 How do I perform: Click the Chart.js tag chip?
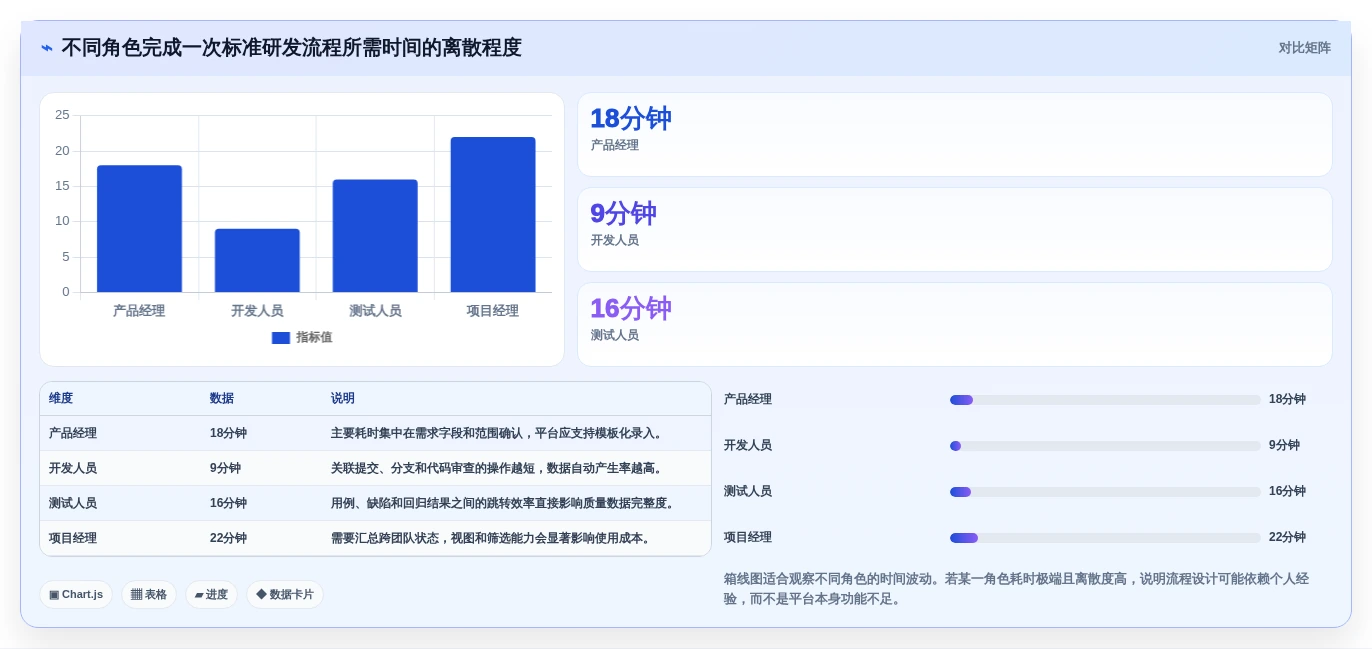pyautogui.click(x=76, y=594)
